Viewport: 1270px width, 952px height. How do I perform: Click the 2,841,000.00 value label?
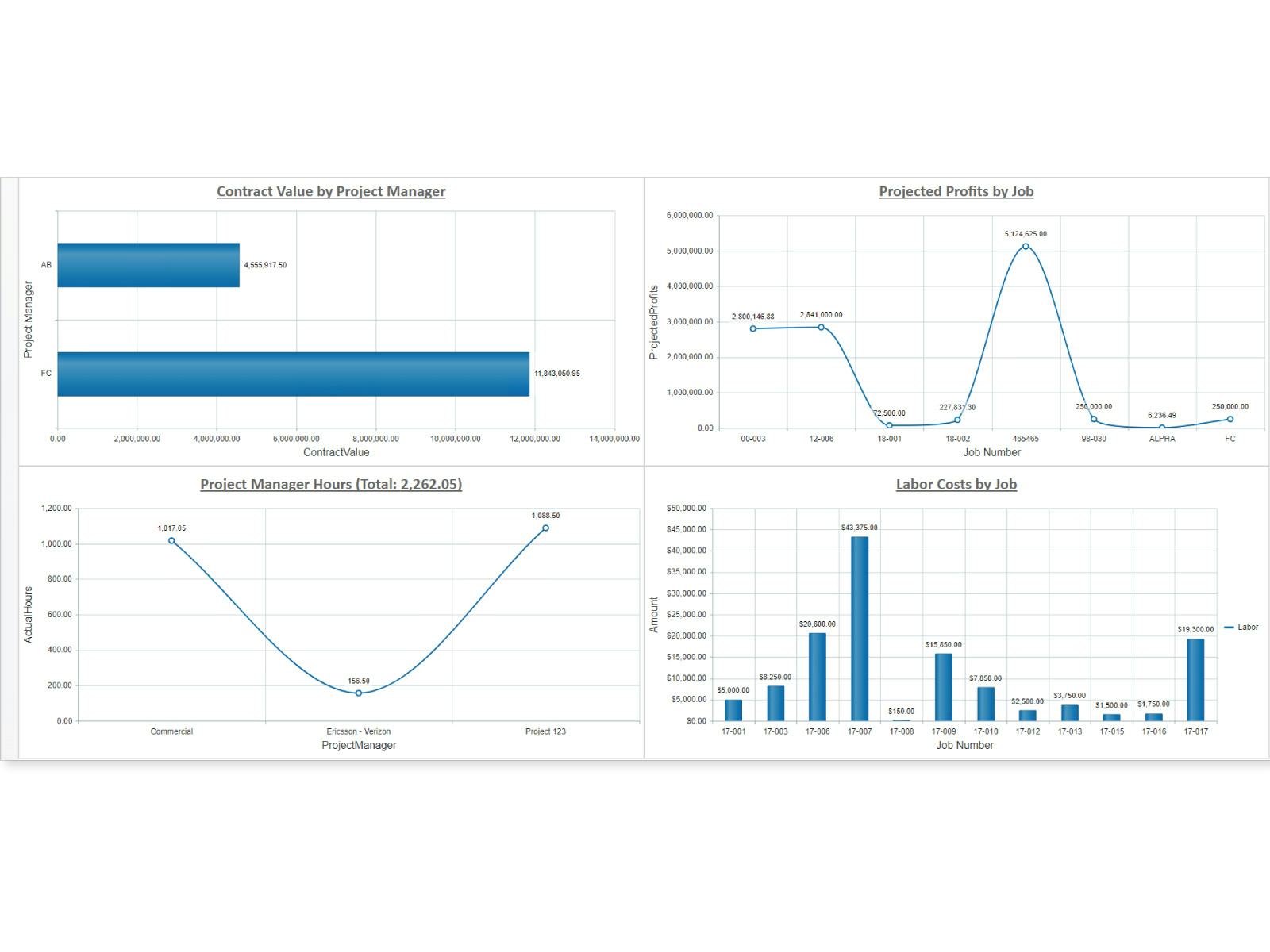point(822,315)
